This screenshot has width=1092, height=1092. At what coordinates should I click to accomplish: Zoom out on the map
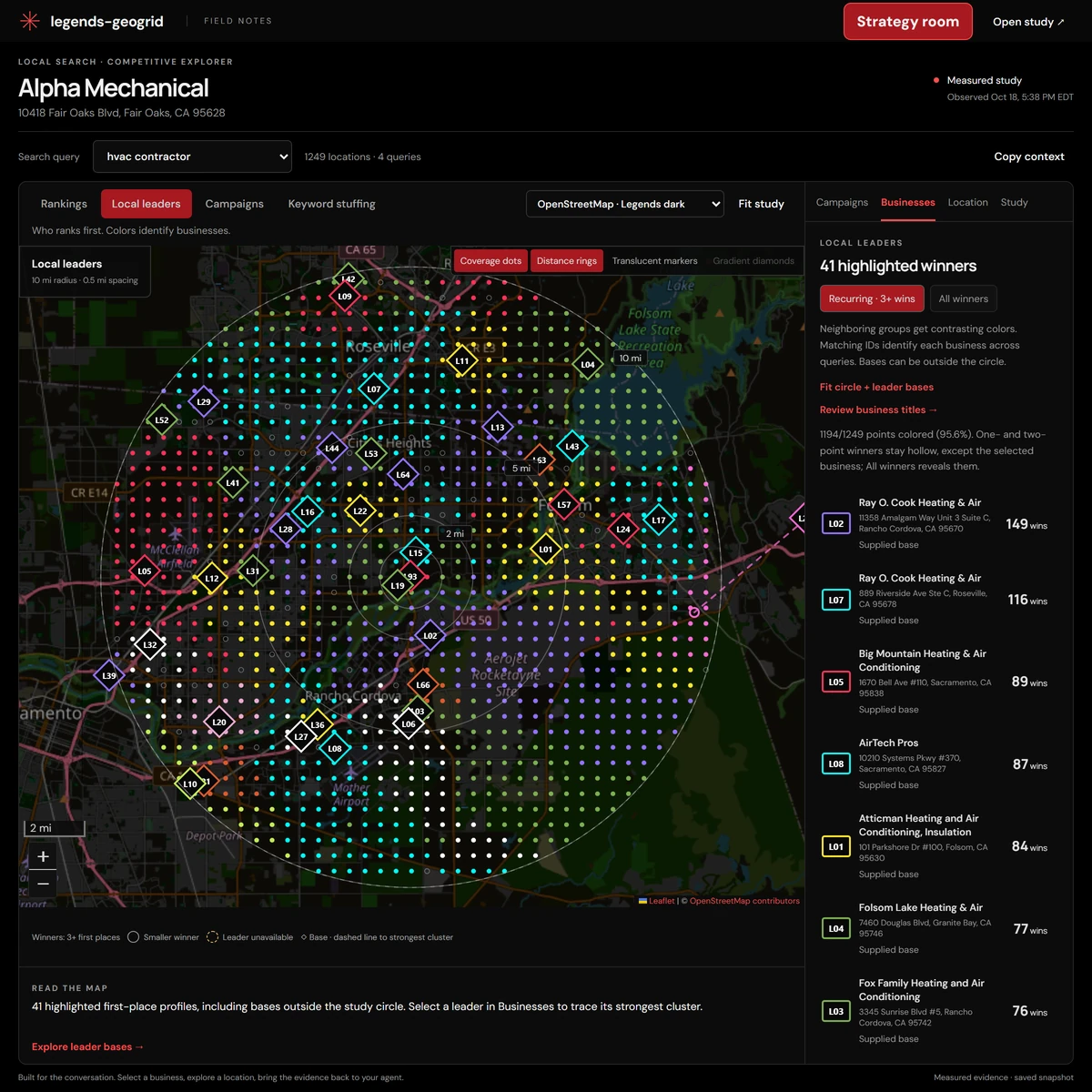43,884
